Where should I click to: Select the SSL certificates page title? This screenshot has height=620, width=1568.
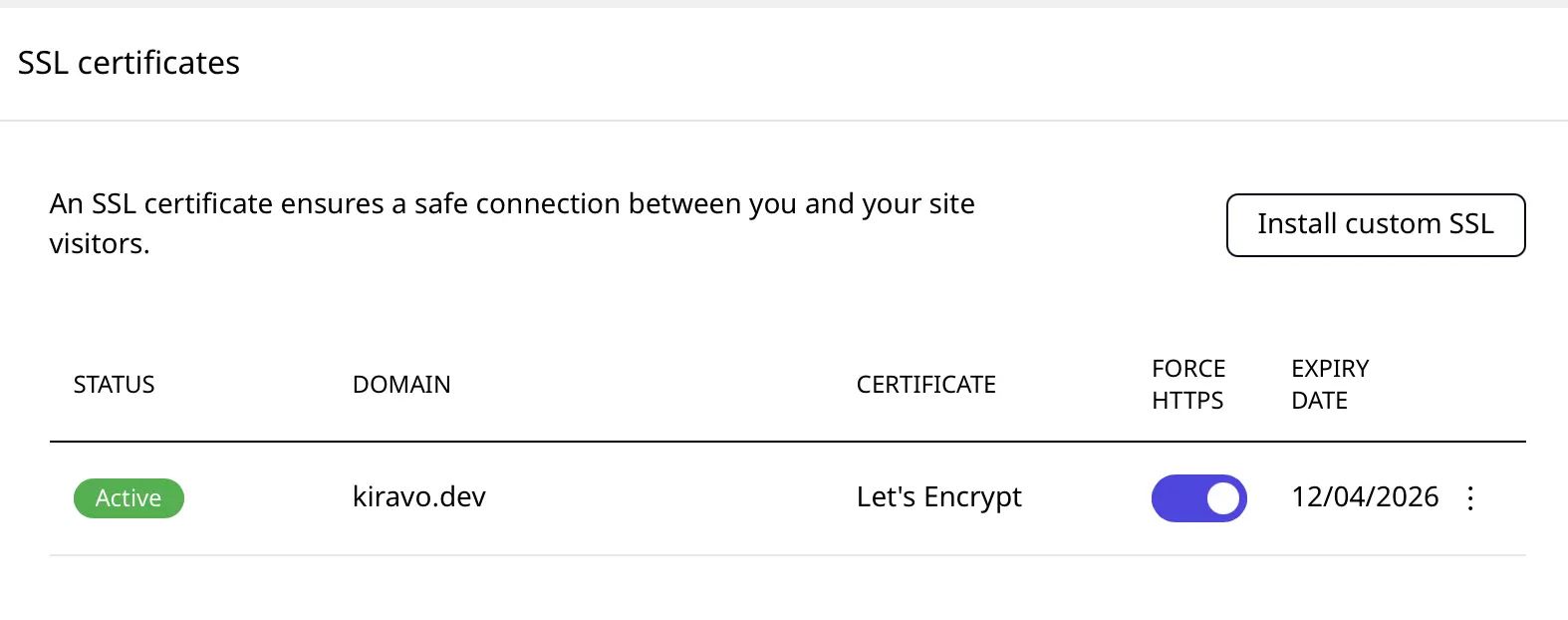(129, 63)
